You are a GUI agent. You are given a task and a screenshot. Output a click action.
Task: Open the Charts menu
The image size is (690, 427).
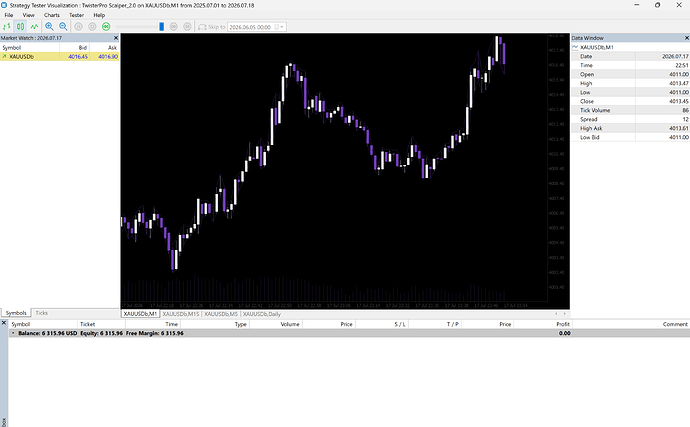pos(51,15)
